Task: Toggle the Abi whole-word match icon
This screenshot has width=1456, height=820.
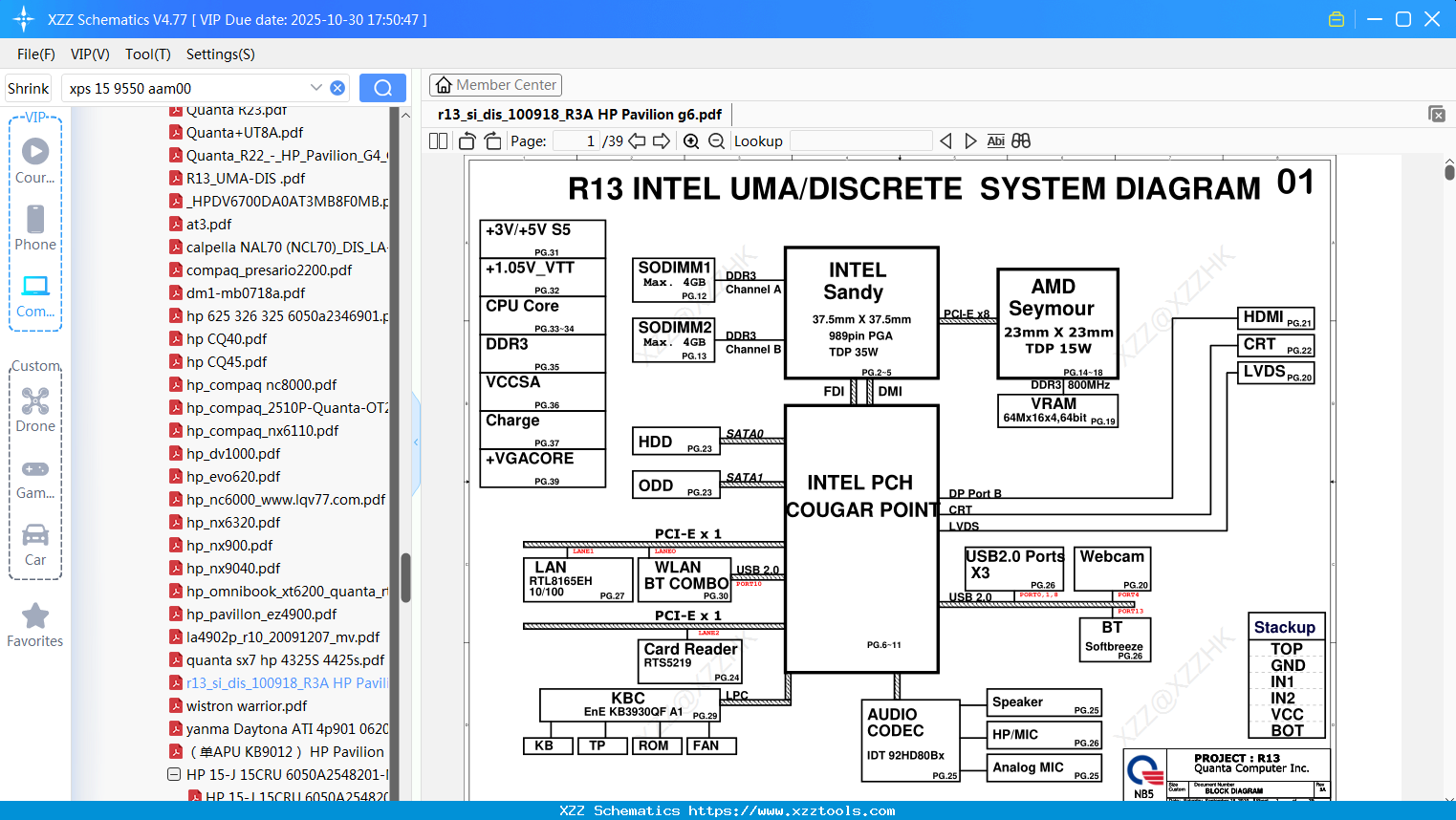Action: pyautogui.click(x=995, y=140)
